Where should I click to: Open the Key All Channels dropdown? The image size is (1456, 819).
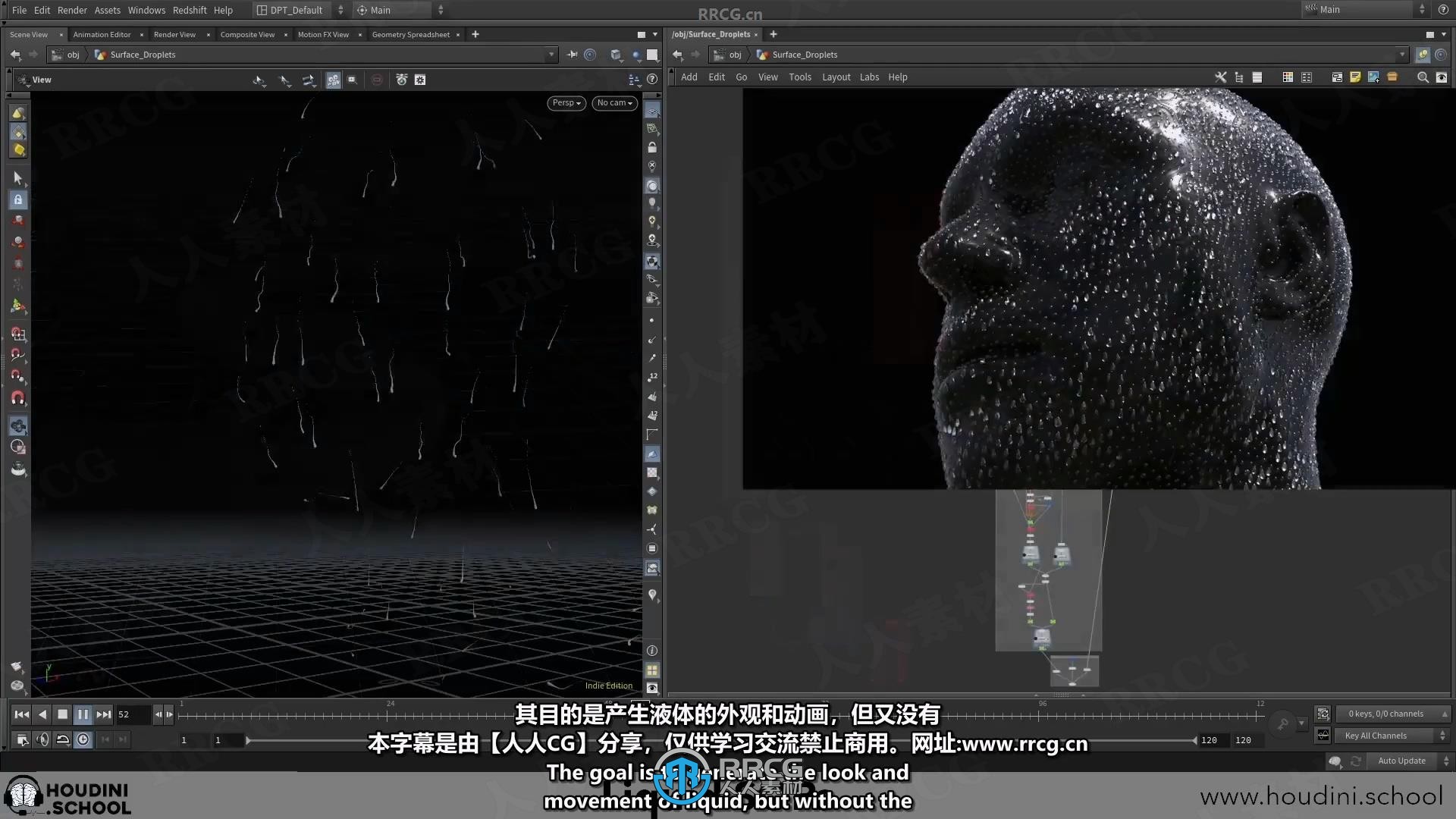(1392, 736)
